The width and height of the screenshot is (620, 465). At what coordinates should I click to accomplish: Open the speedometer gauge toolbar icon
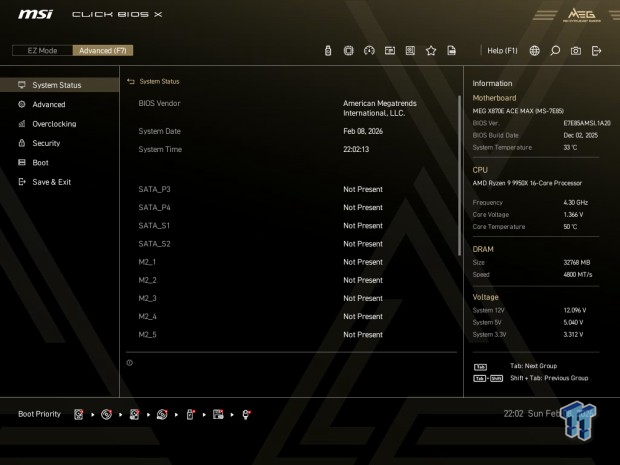369,51
